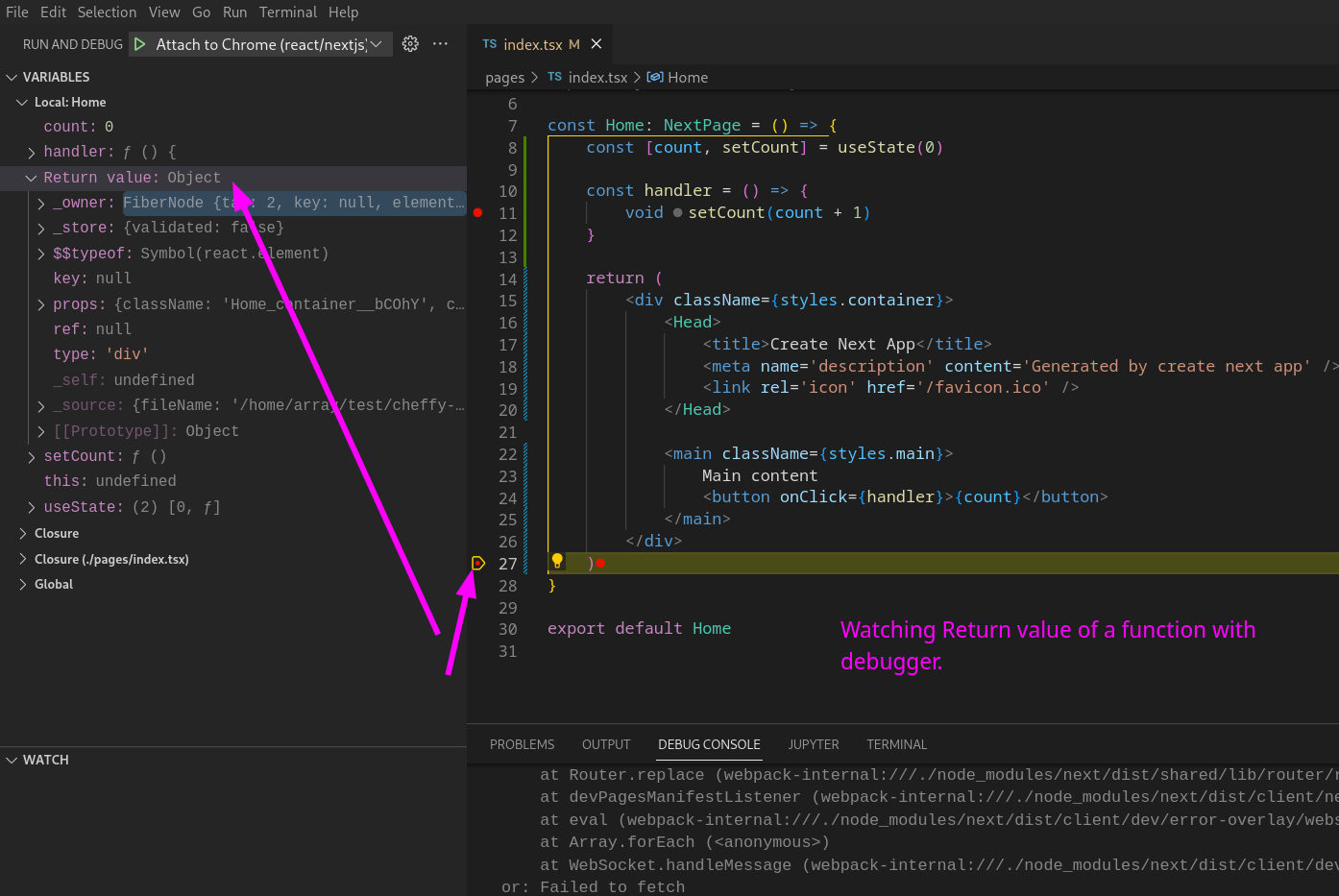Expand the useState array variable
The image size is (1339, 896).
click(32, 507)
